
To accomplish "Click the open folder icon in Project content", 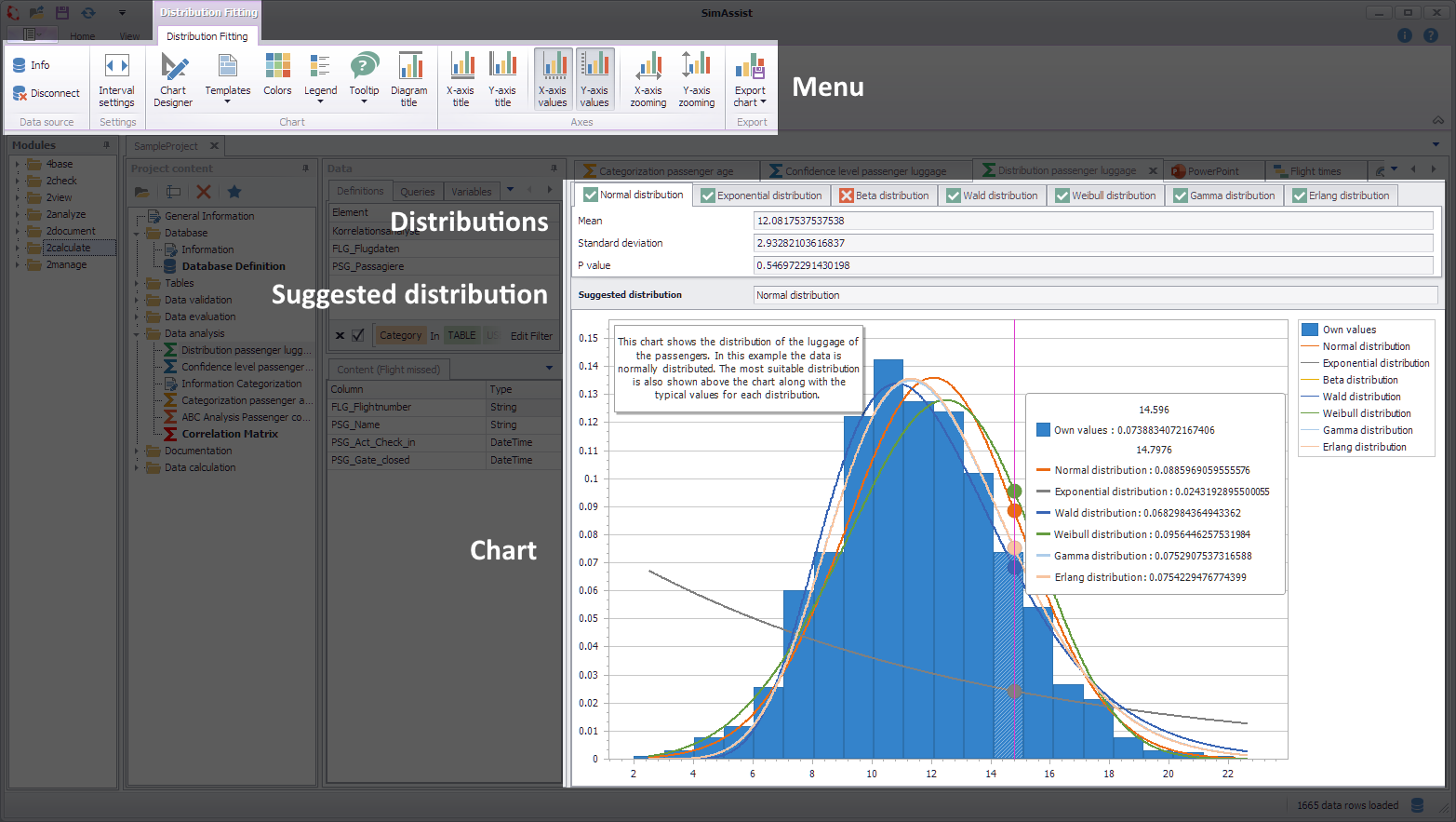I will tap(142, 192).
